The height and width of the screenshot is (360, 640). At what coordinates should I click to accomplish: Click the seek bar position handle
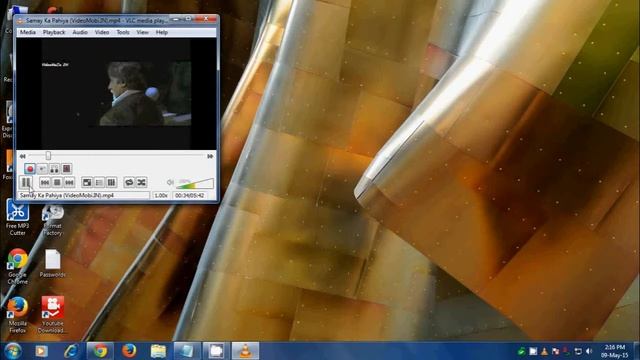pos(48,156)
